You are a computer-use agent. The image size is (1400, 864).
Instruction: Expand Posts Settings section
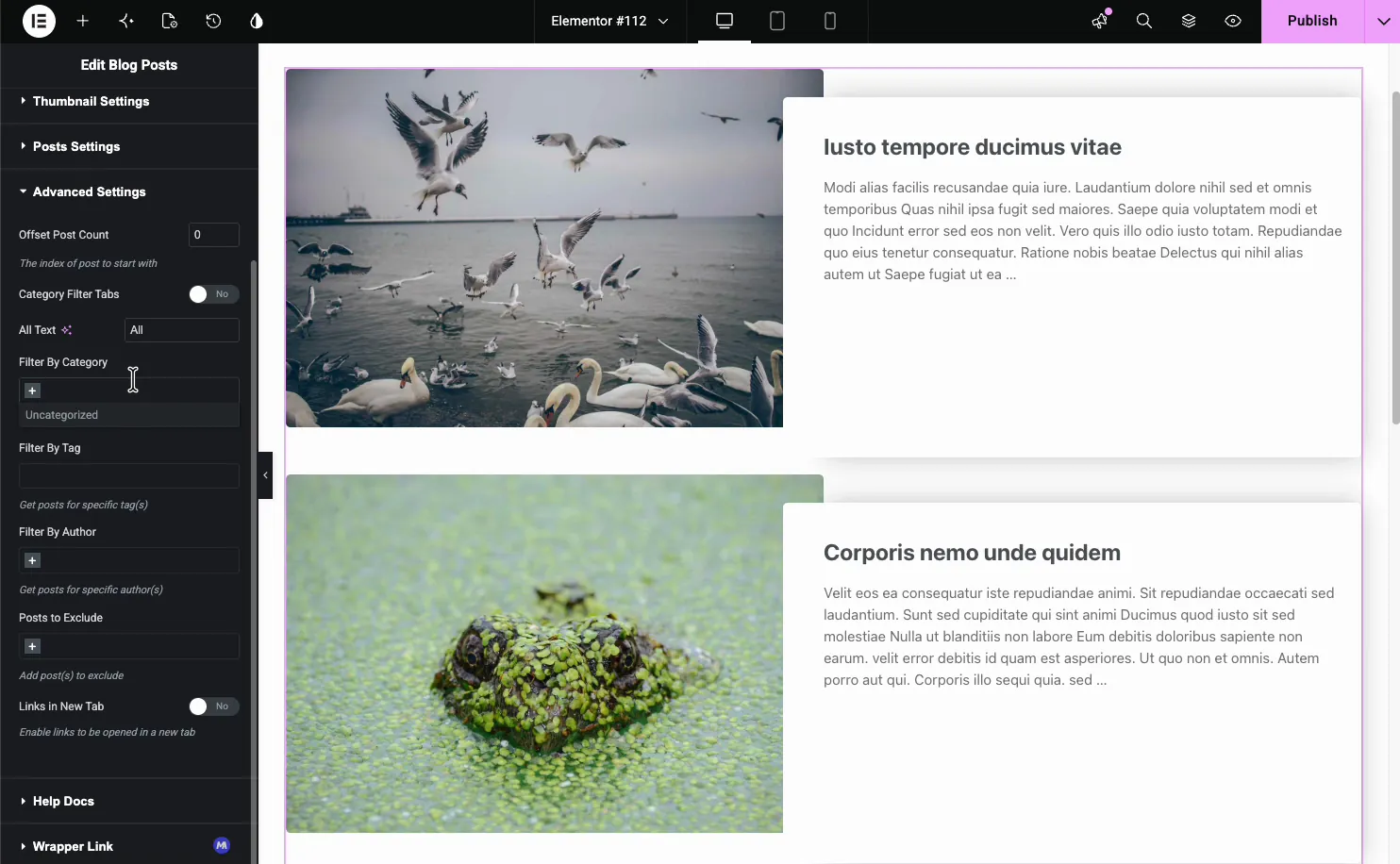click(129, 146)
